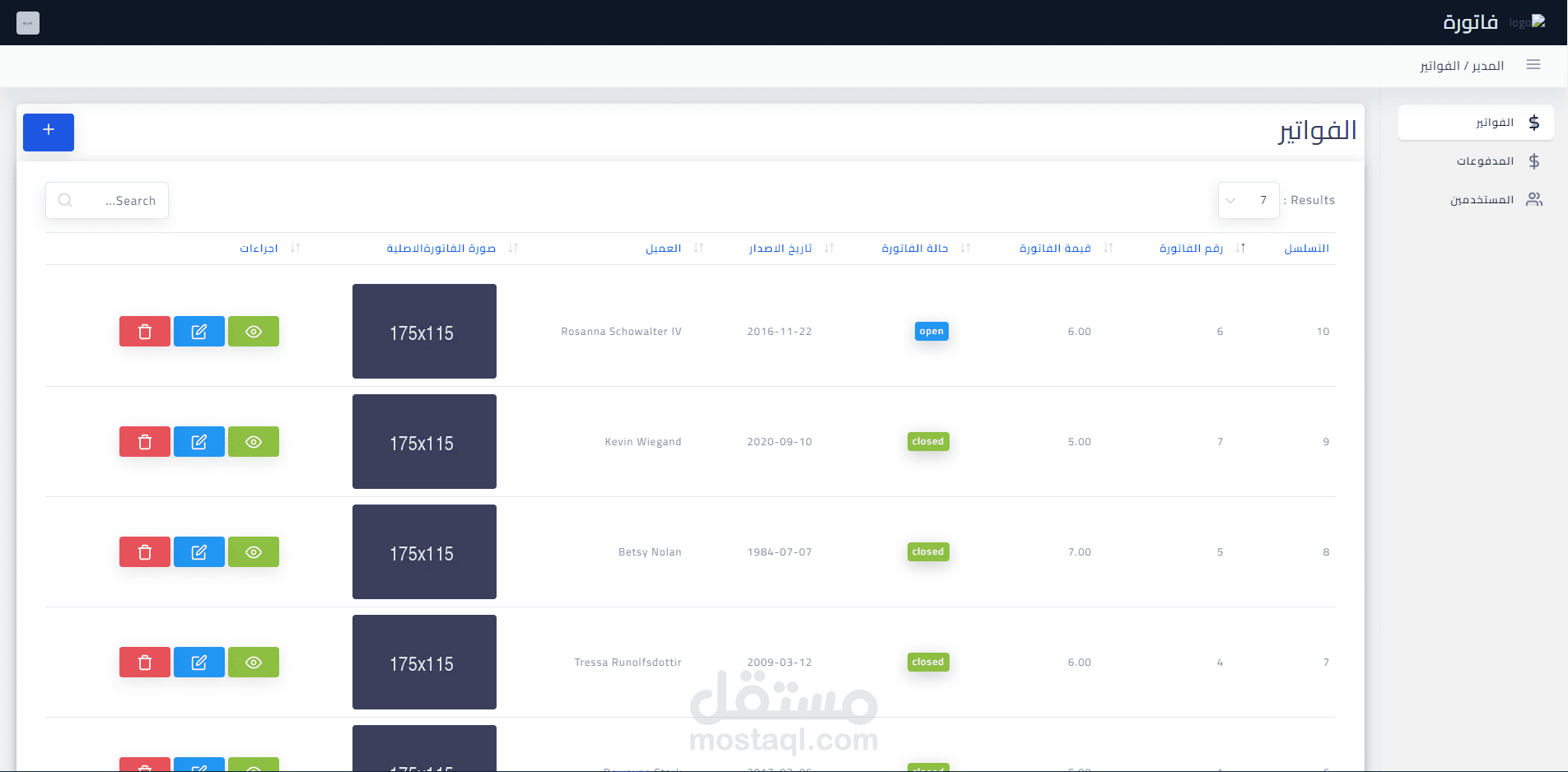Click the التسلسل column header

1307,248
